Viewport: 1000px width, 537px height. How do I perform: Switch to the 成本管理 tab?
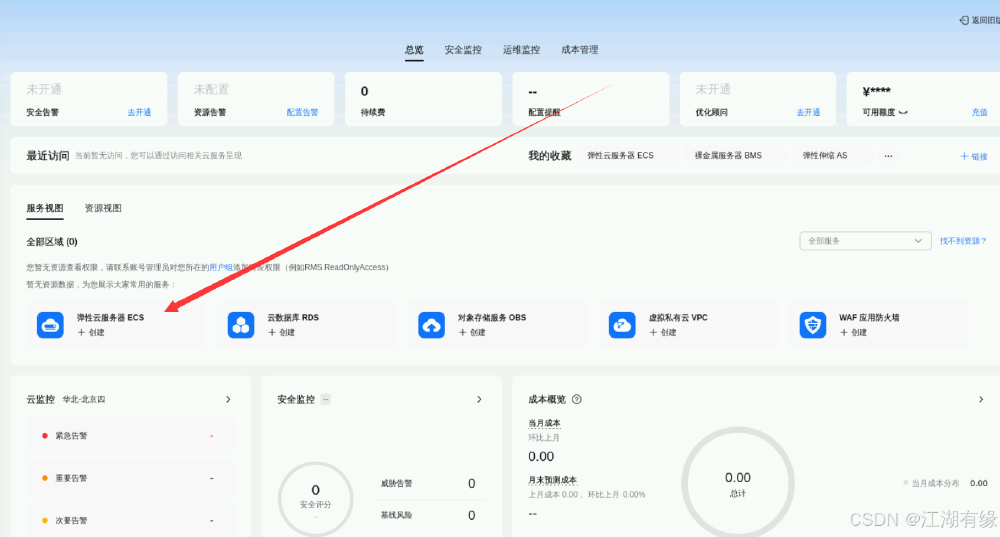pos(580,50)
